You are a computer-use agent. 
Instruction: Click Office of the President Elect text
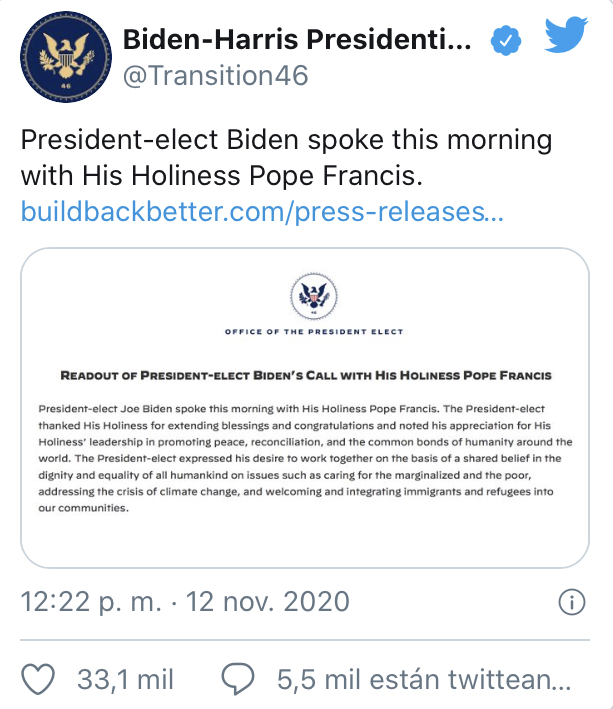click(314, 332)
